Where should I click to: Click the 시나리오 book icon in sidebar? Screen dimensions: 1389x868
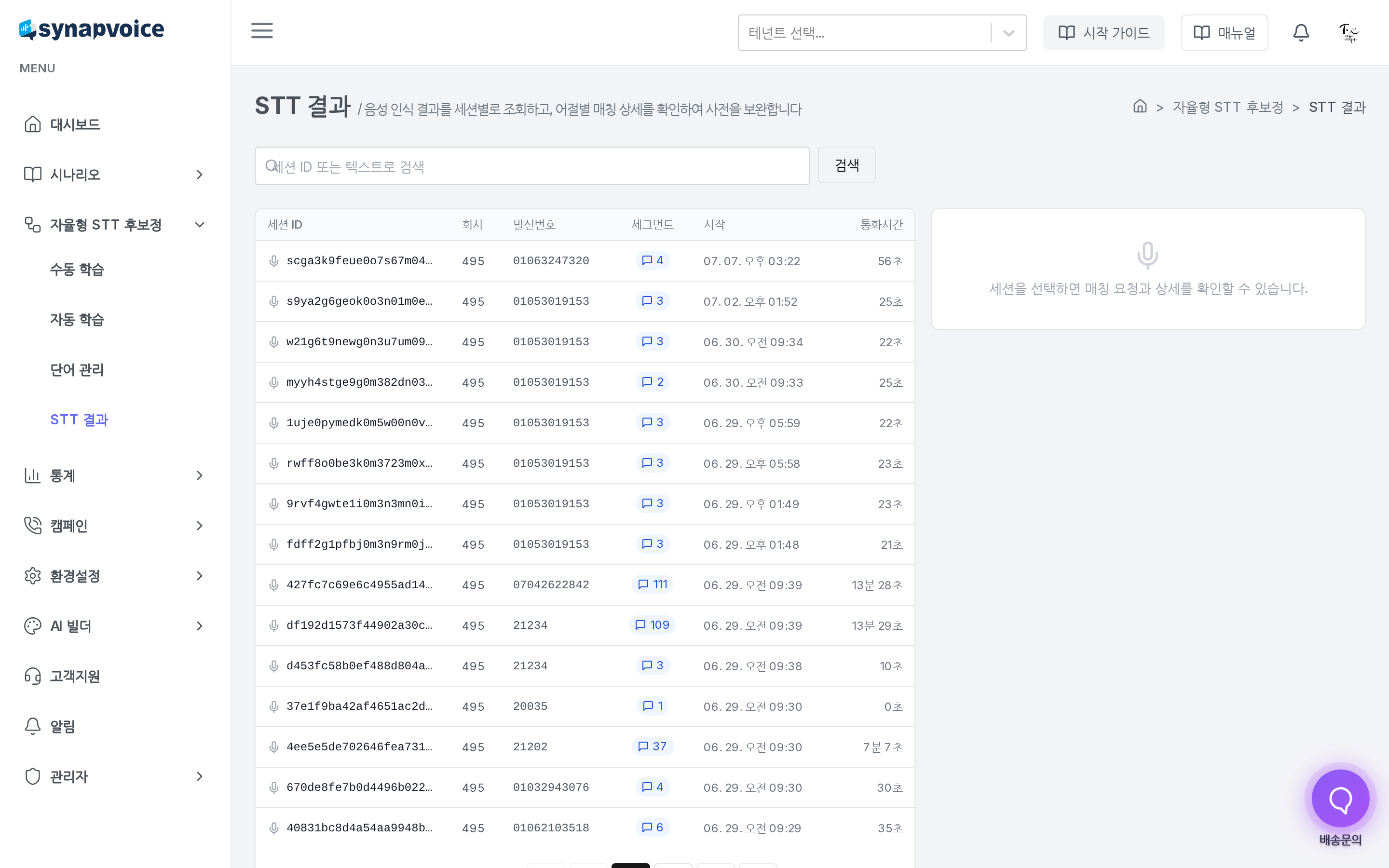point(33,174)
